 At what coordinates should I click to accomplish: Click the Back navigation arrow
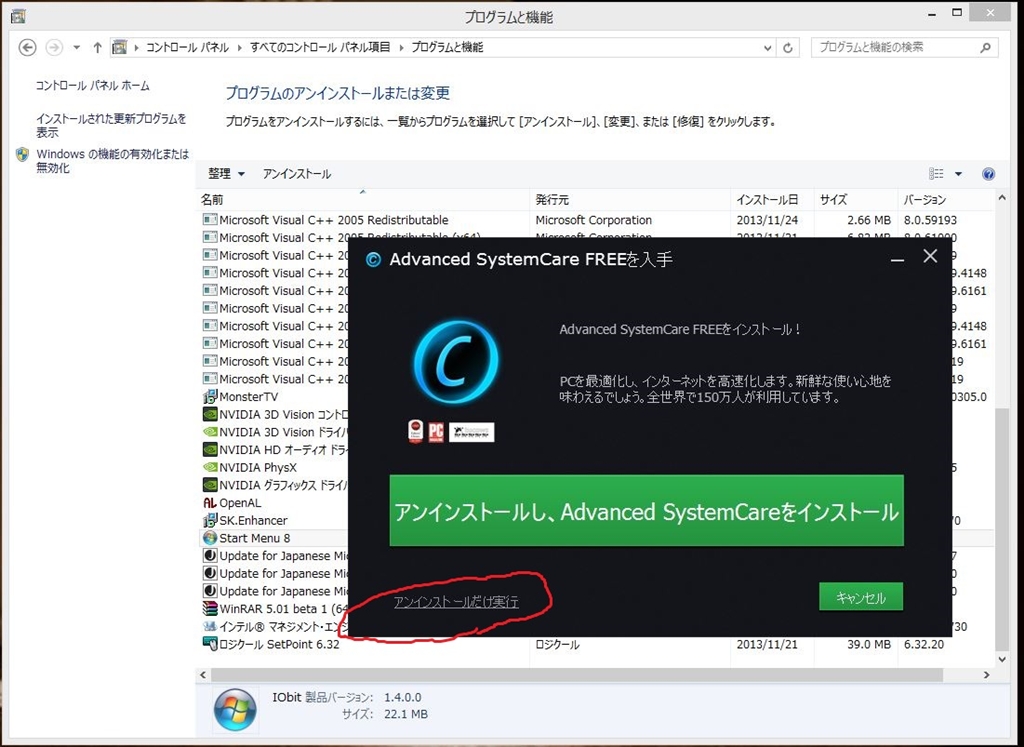click(27, 48)
